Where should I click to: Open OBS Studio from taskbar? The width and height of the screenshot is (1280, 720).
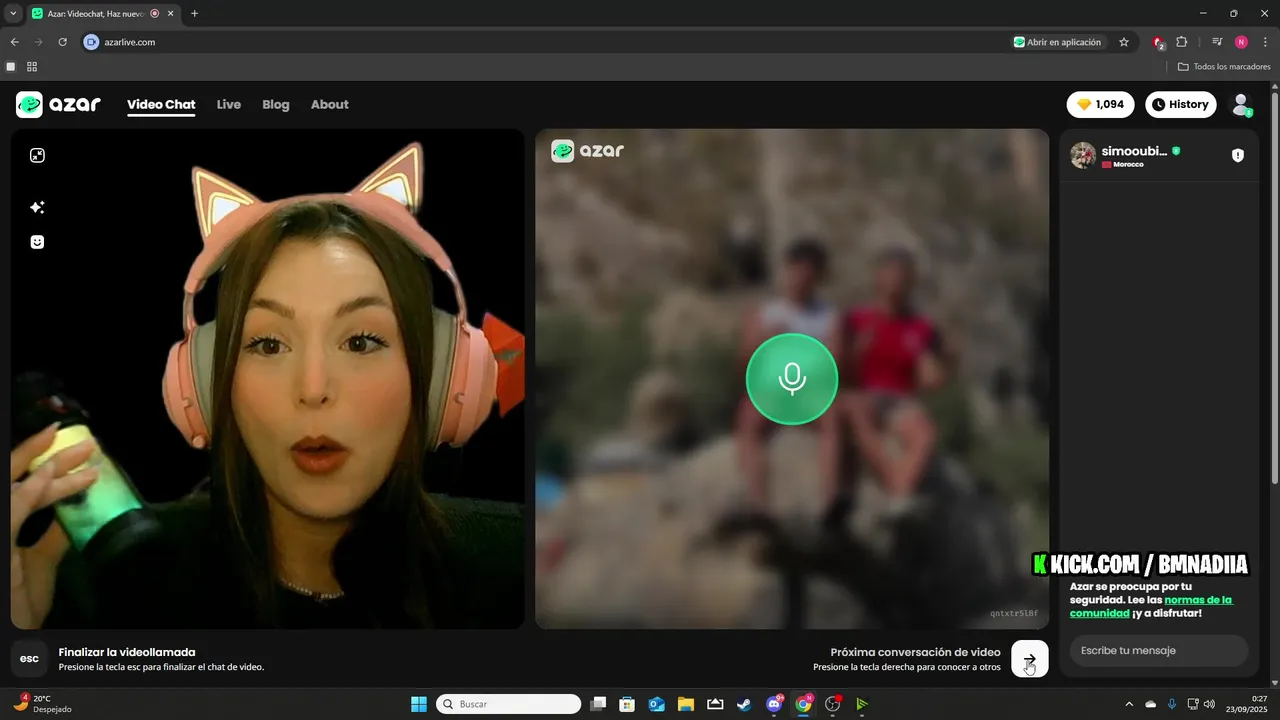pos(833,704)
